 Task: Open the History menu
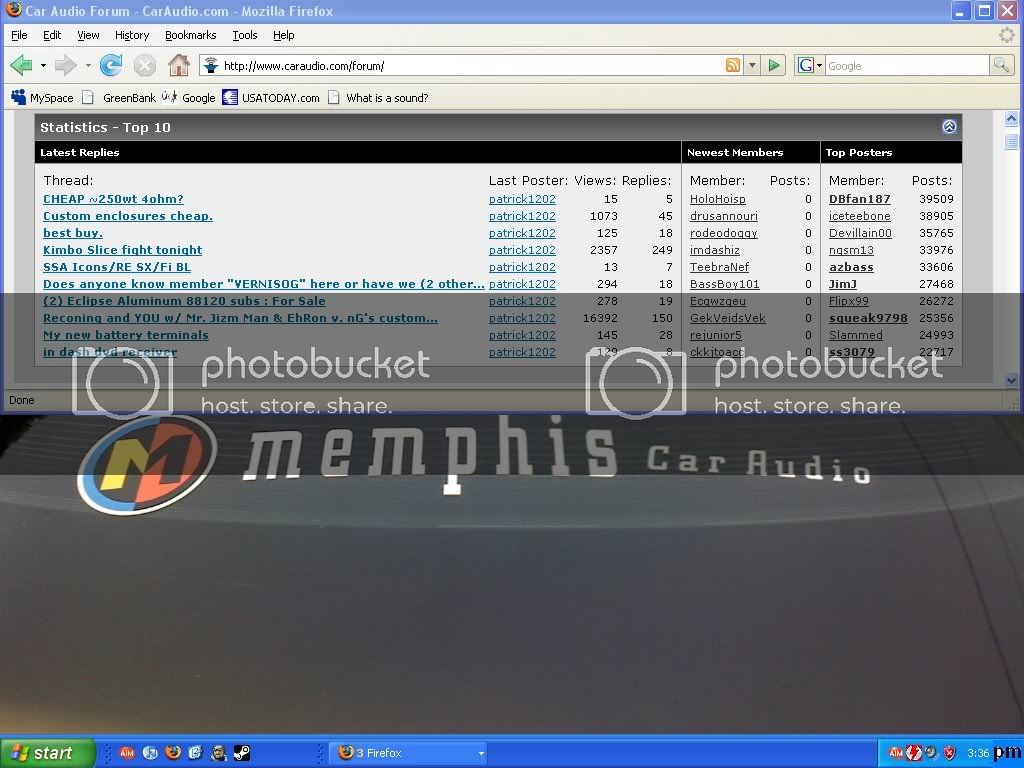pyautogui.click(x=132, y=35)
